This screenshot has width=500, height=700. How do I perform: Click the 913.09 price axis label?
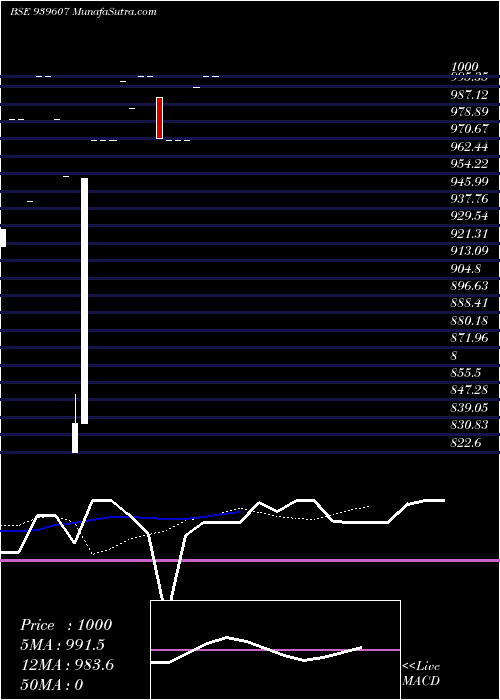tap(469, 250)
